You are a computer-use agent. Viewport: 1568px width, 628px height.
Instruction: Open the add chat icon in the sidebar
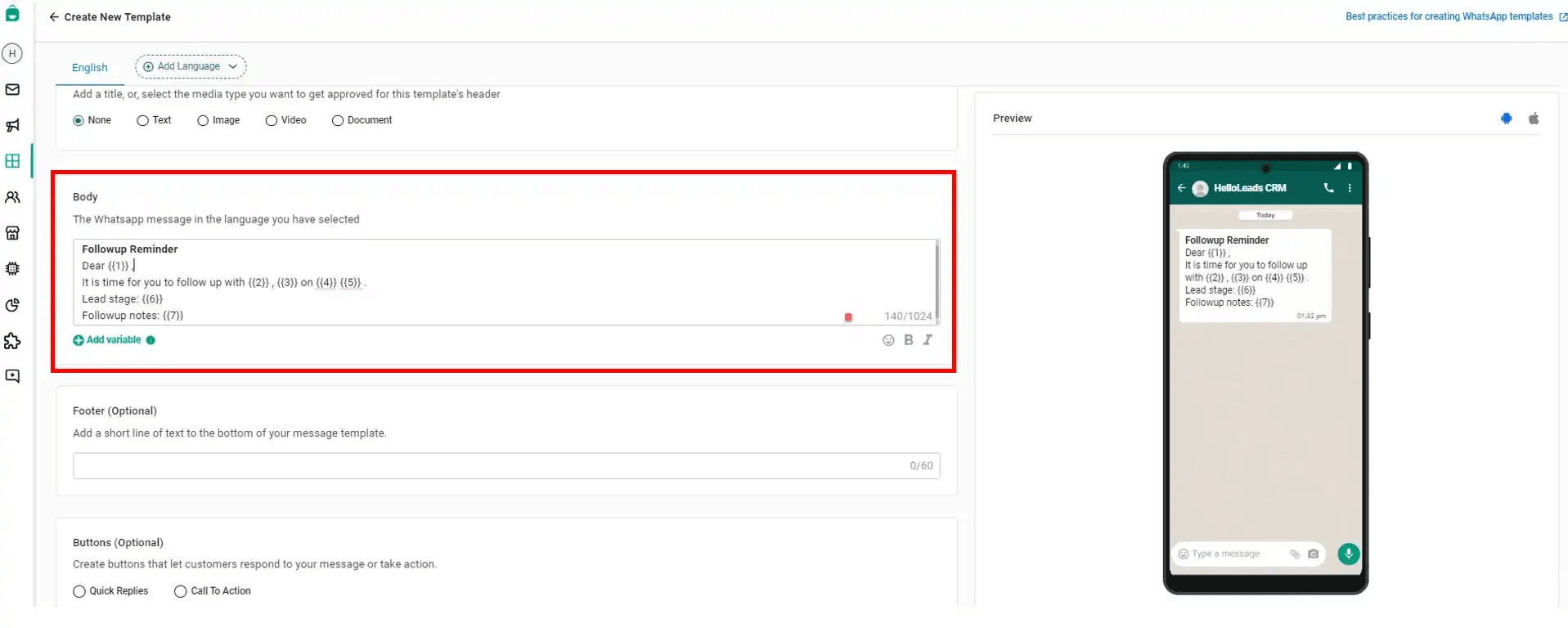12,376
